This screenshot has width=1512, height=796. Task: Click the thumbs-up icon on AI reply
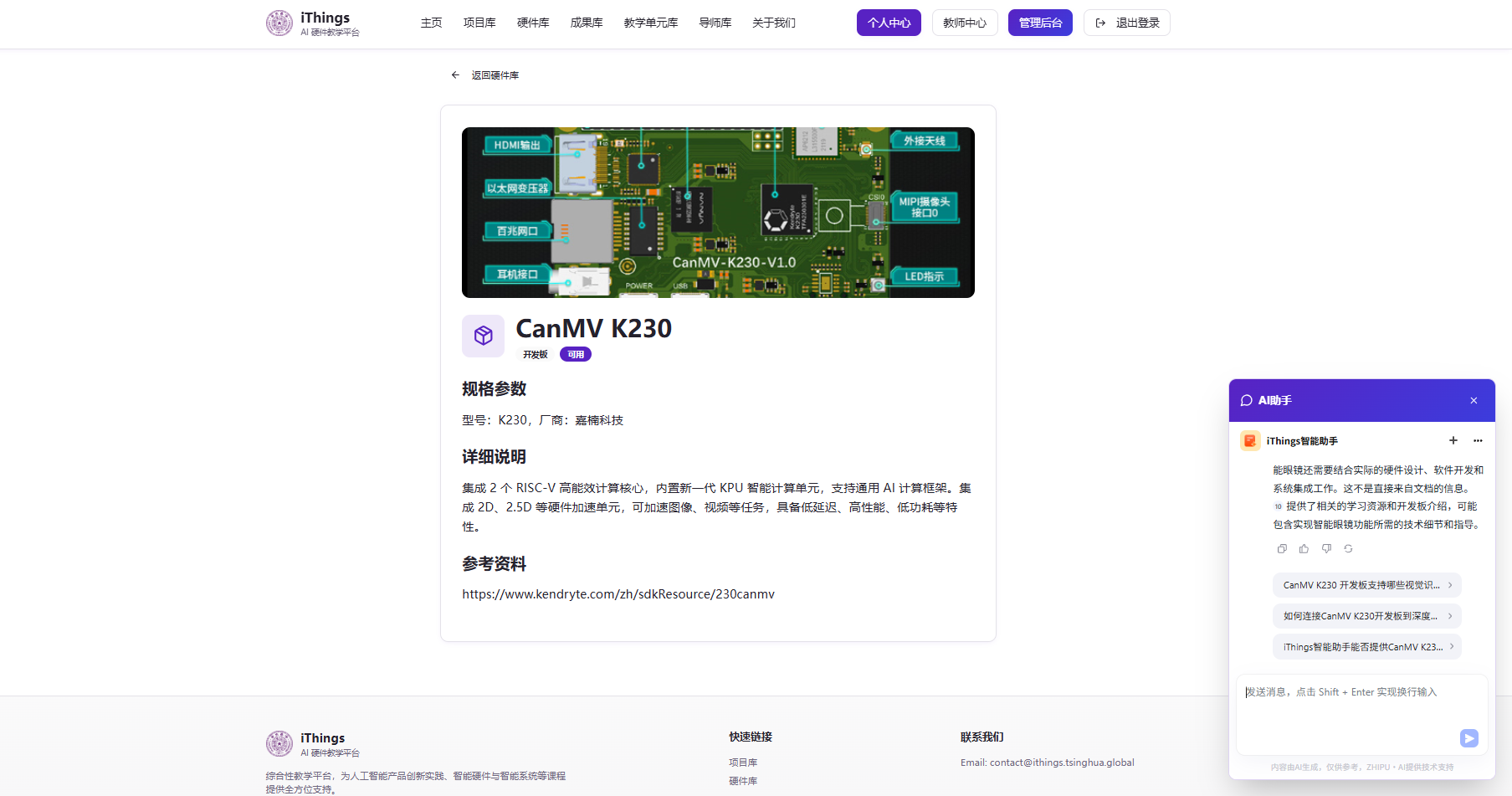(x=1304, y=549)
